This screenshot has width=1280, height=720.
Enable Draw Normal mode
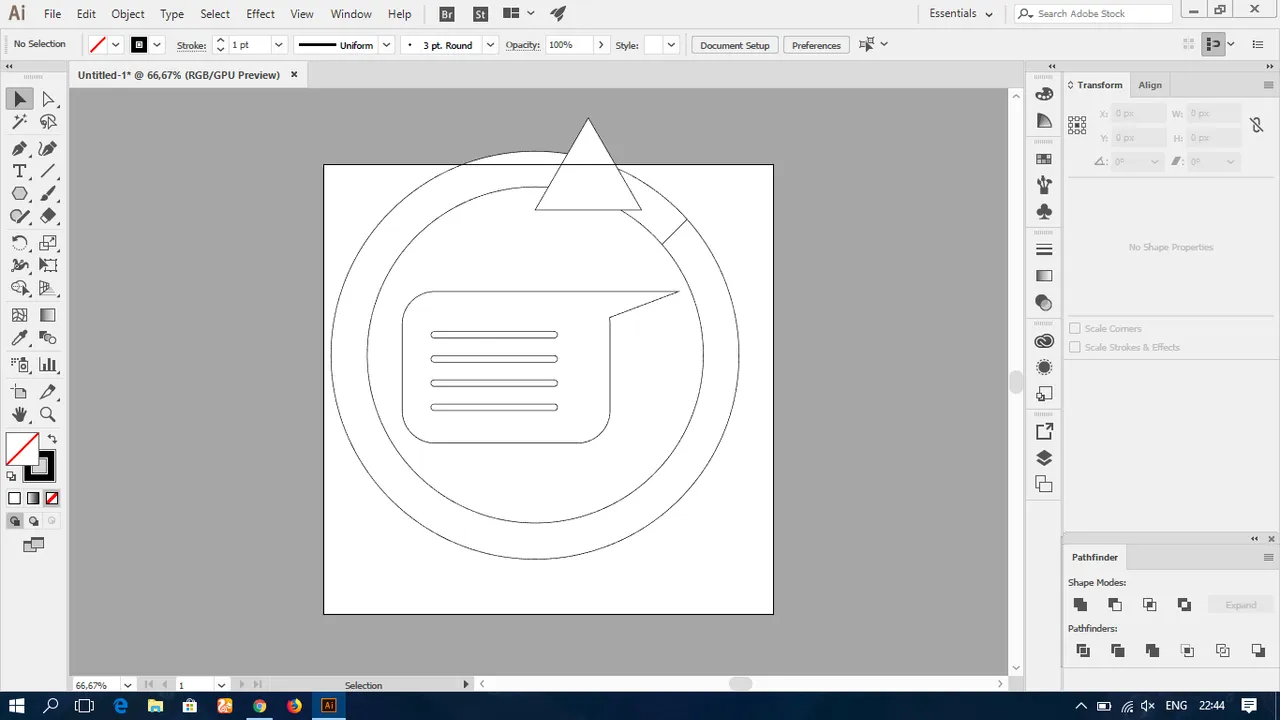tap(15, 521)
